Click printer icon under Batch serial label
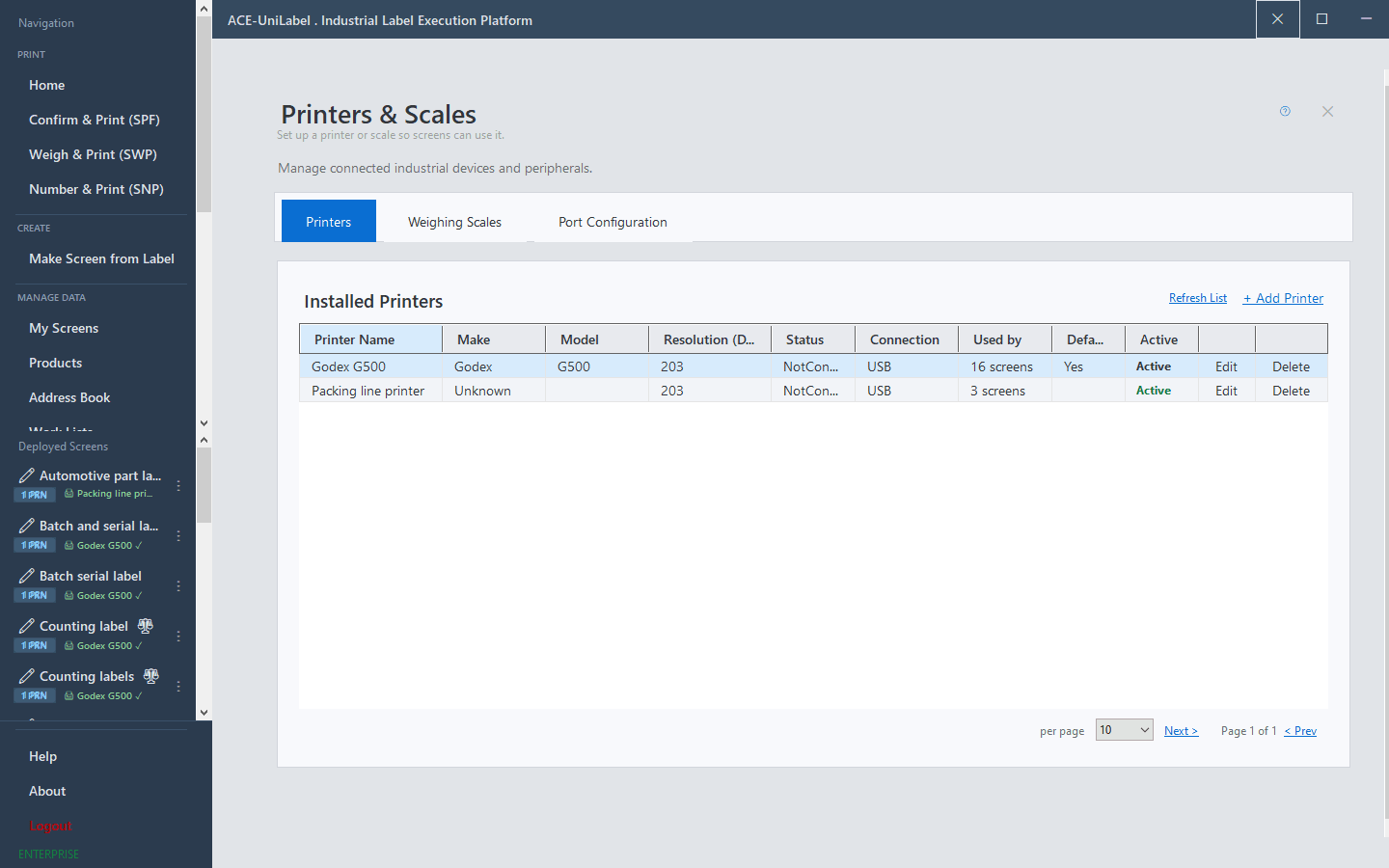Screen dimensions: 1389x868 (x=69, y=596)
